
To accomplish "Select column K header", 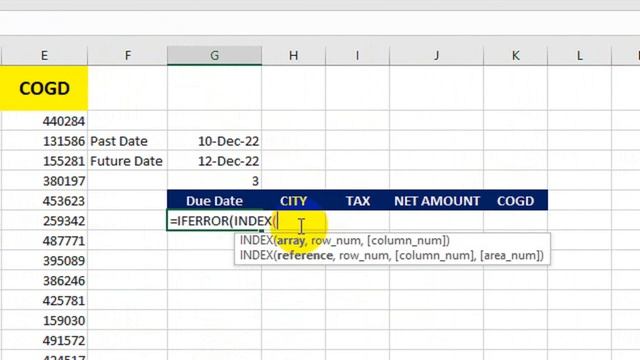I will [x=516, y=56].
